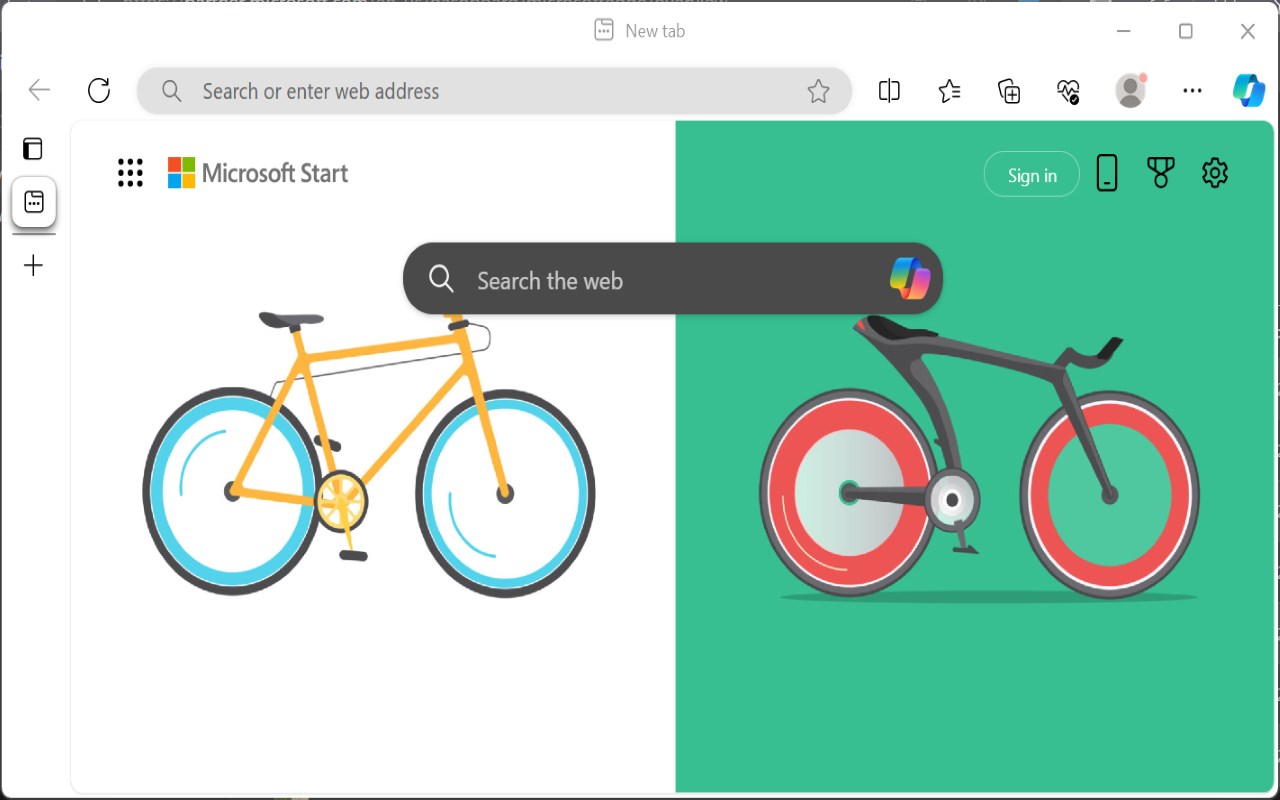This screenshot has width=1280, height=800.
Task: Open the Microsoft apps grid launcher
Action: (130, 173)
